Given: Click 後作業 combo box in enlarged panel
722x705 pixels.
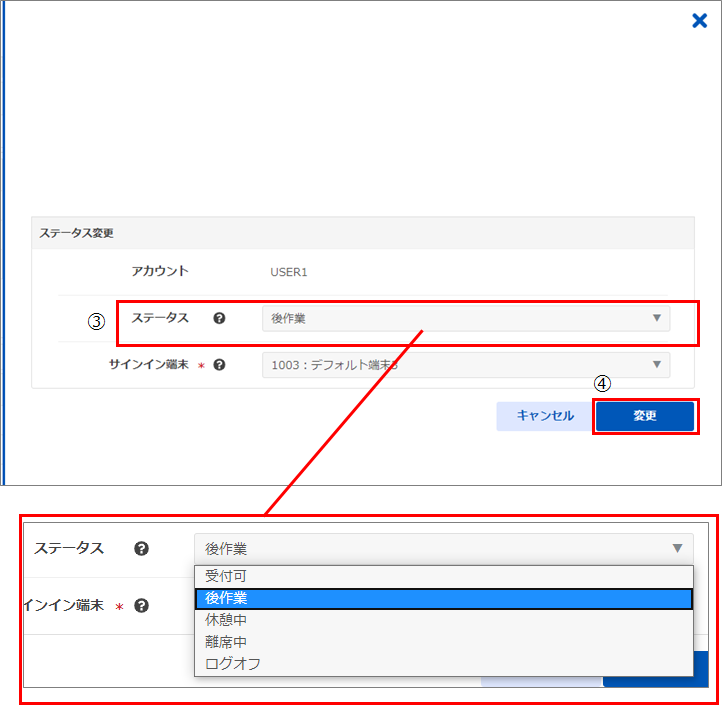Looking at the screenshot, I should pyautogui.click(x=430, y=548).
